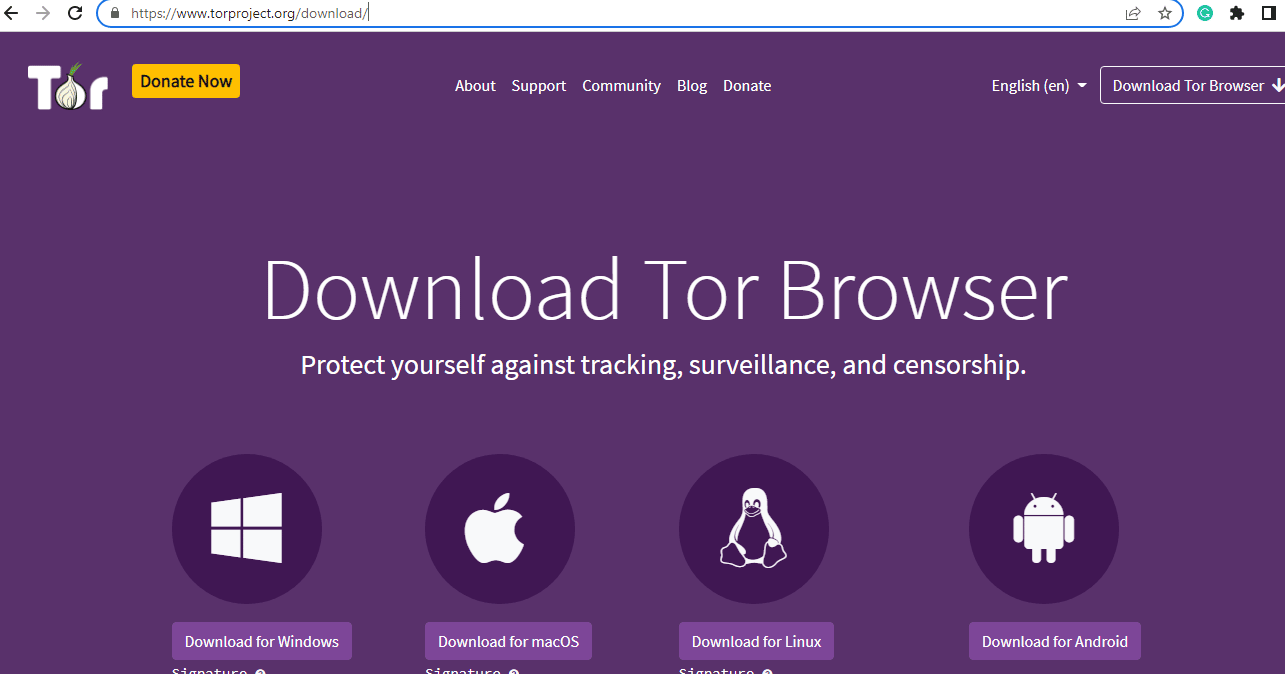1285x674 pixels.
Task: Click the Windows logo circle
Action: (247, 528)
